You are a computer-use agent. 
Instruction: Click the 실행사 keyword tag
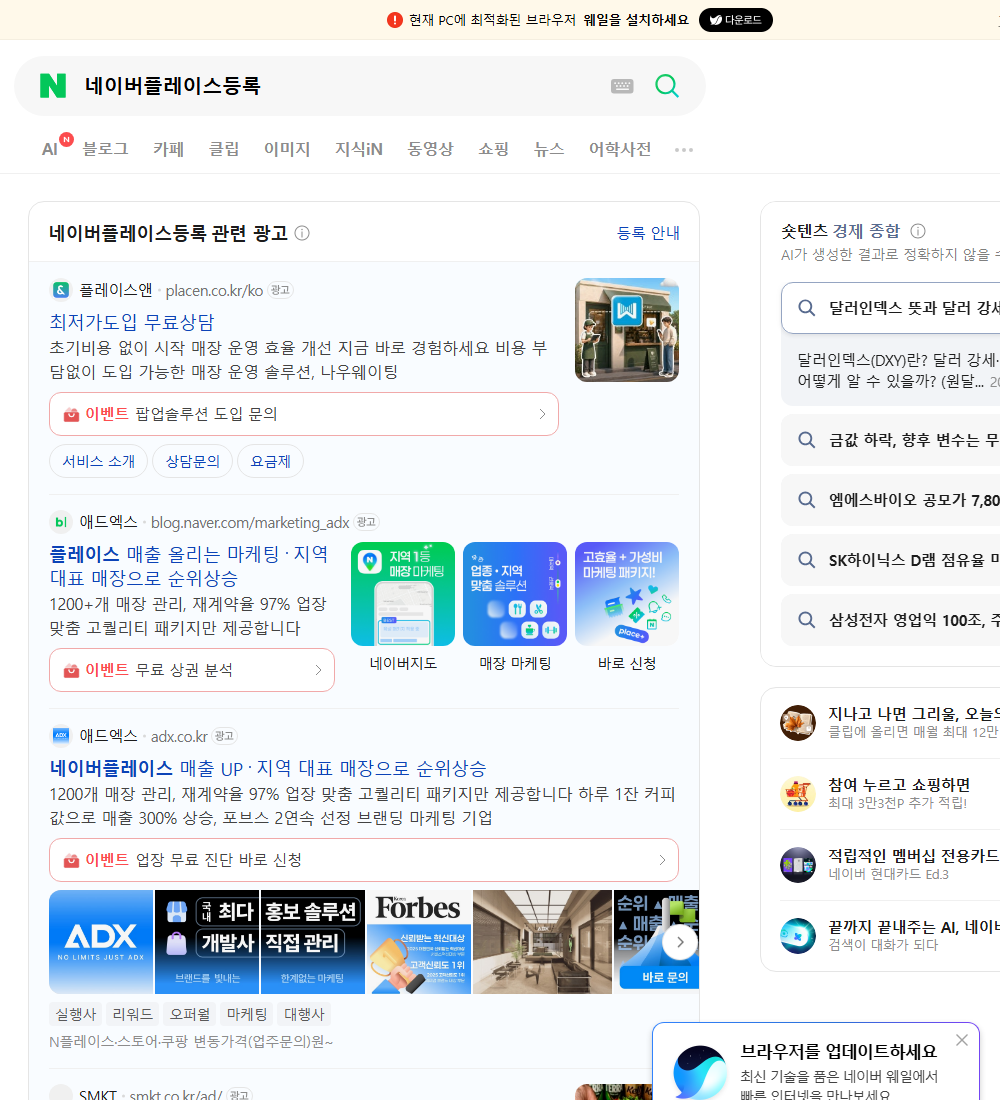tap(76, 1014)
